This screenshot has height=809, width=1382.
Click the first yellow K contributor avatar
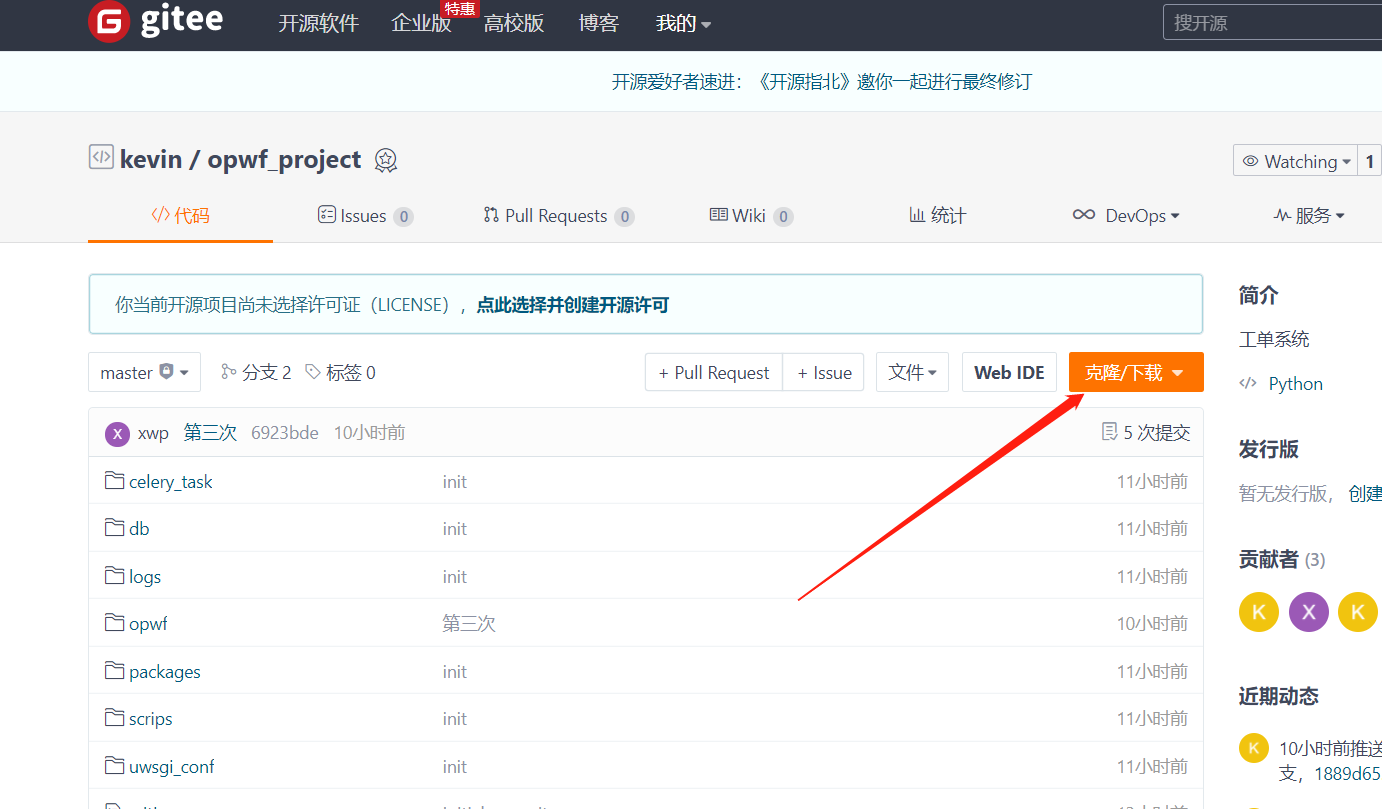[x=1259, y=612]
